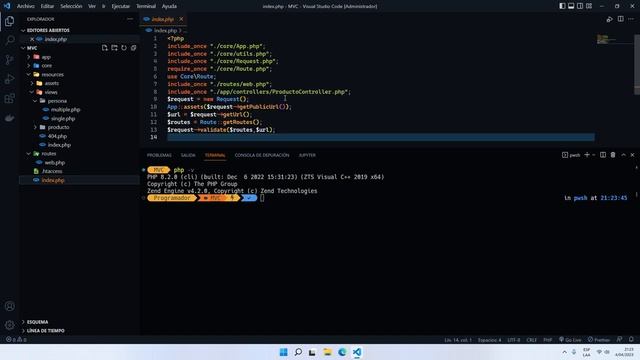Open 404.php in views folder
This screenshot has width=640, height=360.
click(57, 136)
